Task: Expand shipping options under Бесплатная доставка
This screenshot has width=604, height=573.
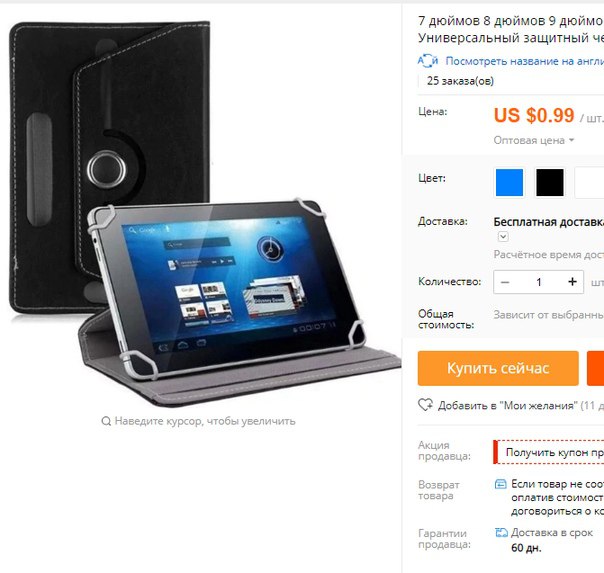Action: [503, 236]
